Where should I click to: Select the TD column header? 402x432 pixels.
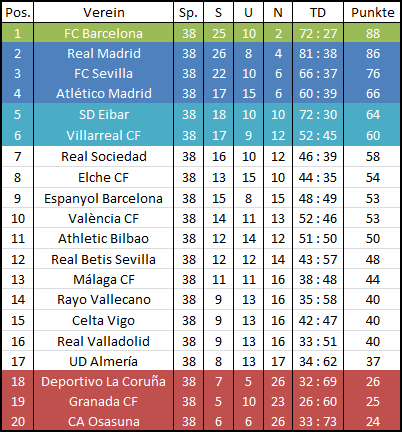[x=318, y=12]
